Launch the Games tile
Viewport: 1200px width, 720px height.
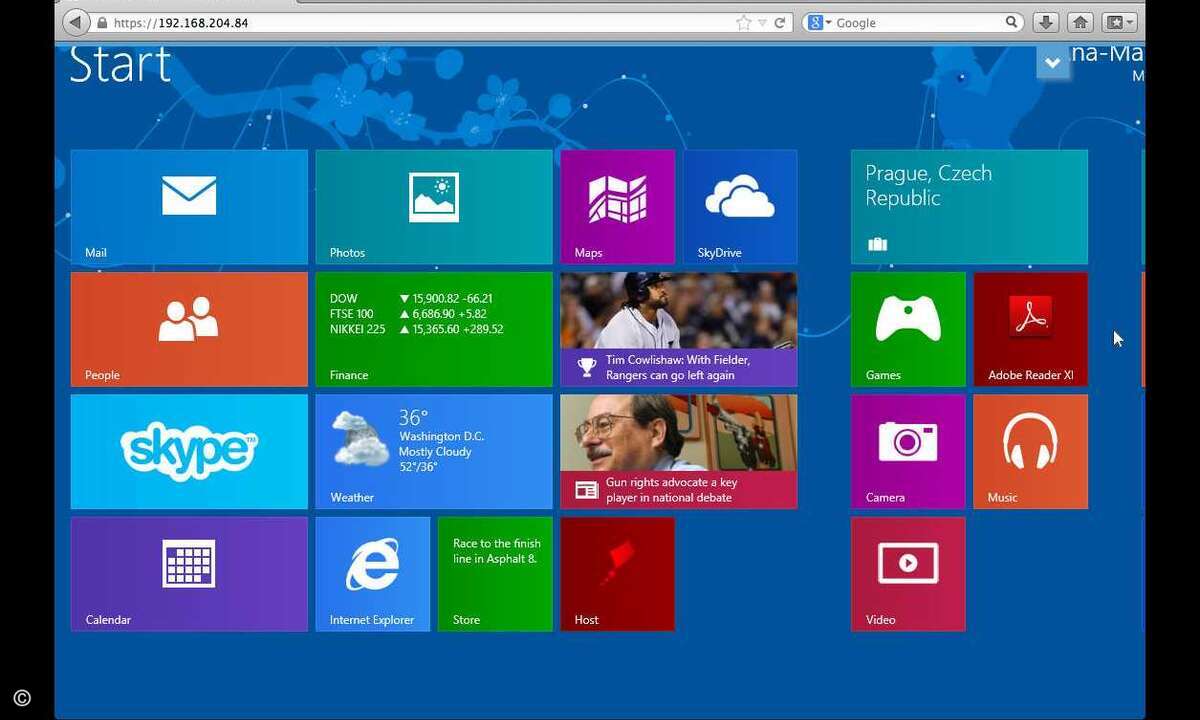click(x=908, y=329)
